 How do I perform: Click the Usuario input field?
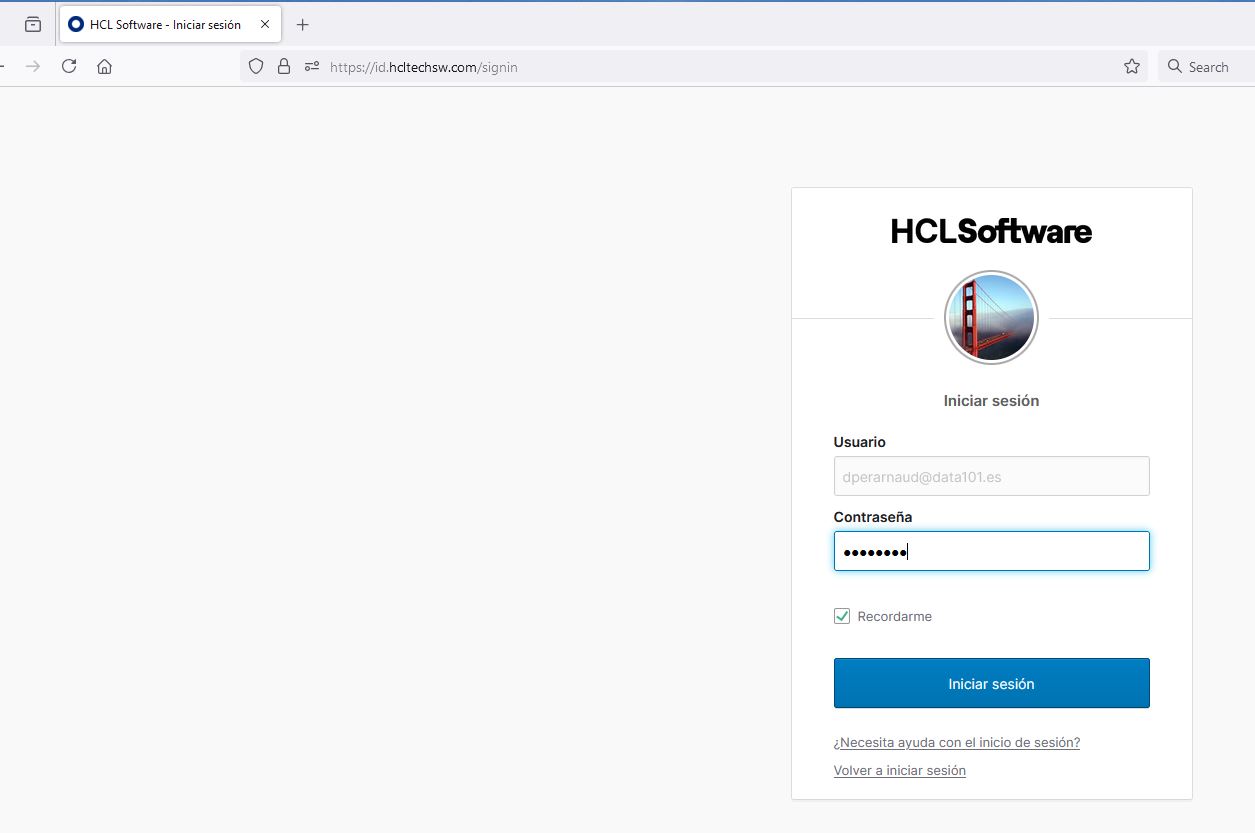pyautogui.click(x=990, y=476)
